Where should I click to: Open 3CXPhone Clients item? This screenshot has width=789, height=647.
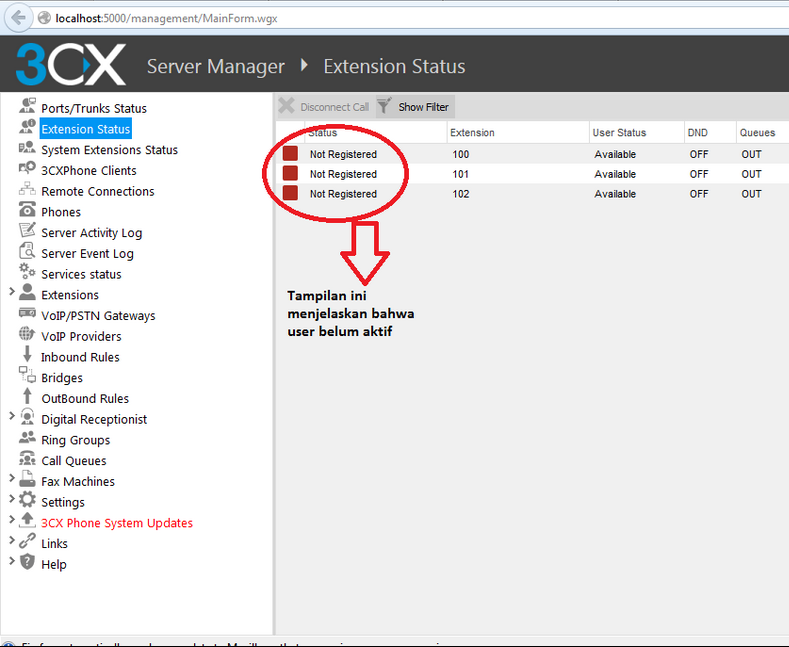(89, 171)
